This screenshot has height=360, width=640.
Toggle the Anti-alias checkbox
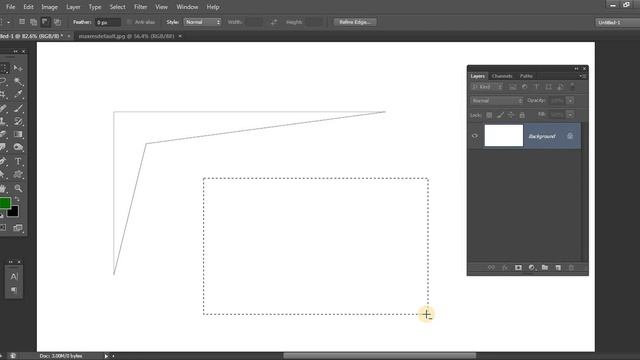tap(129, 22)
